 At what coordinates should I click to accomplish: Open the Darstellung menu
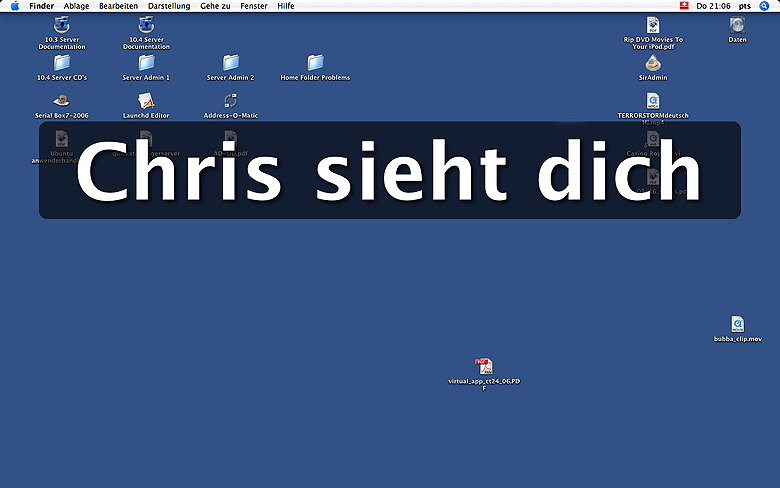168,6
